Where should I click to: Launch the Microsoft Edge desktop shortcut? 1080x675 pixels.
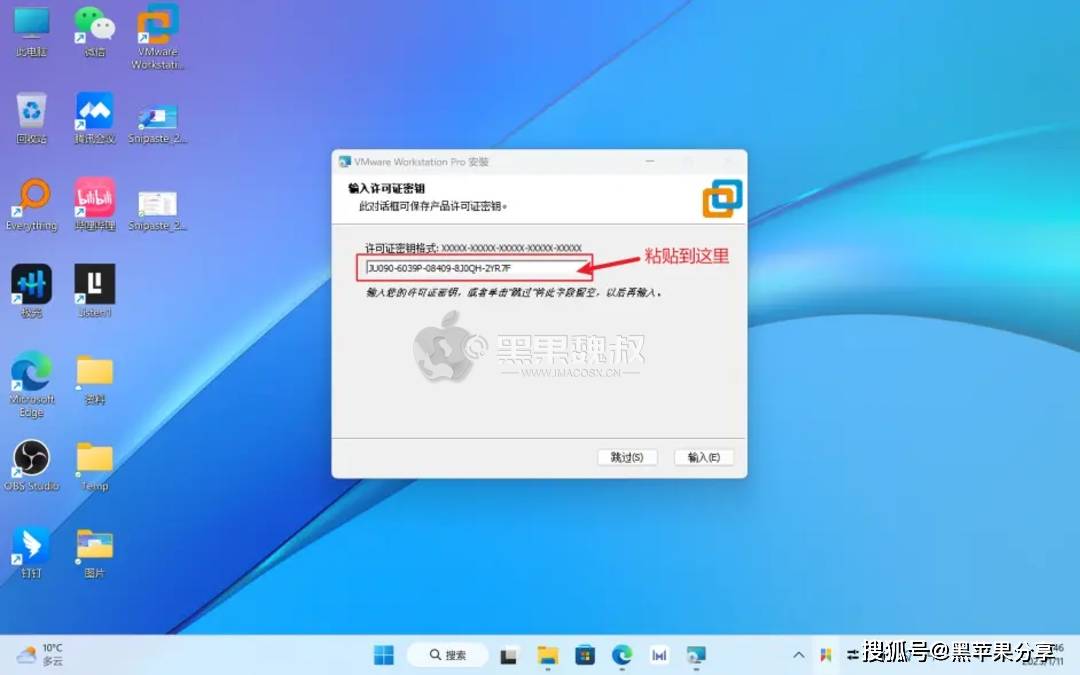(x=32, y=384)
